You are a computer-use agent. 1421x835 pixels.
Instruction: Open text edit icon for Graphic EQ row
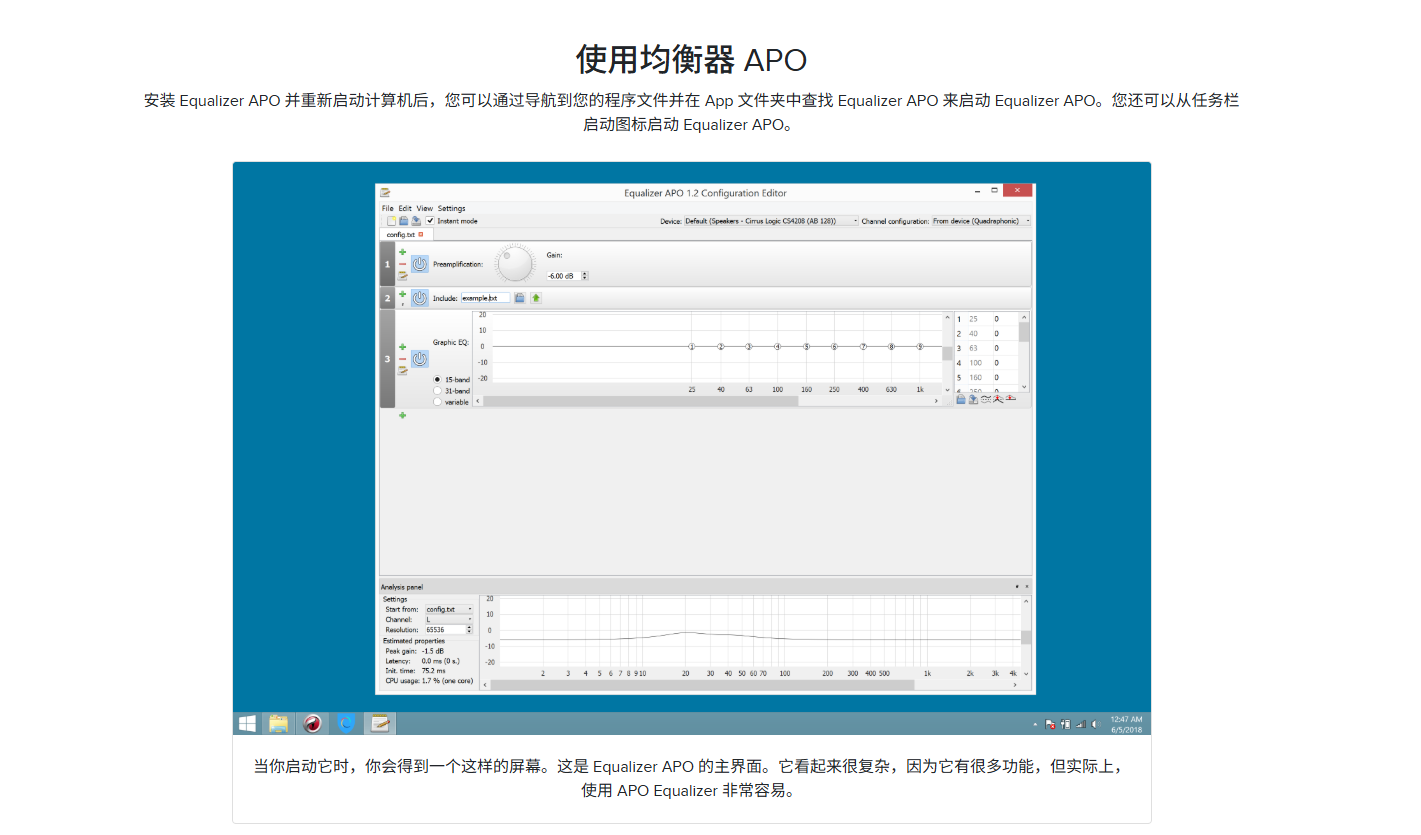tap(403, 370)
